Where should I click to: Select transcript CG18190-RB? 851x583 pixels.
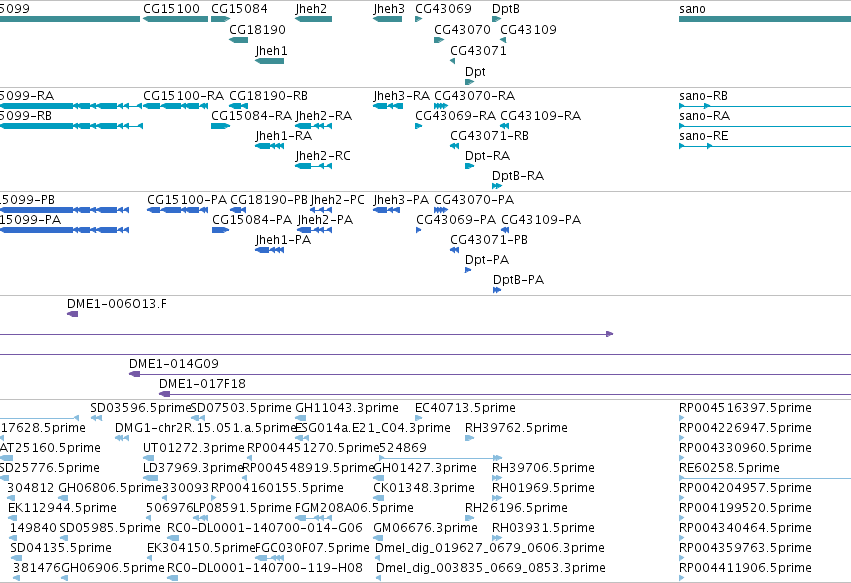point(239,106)
